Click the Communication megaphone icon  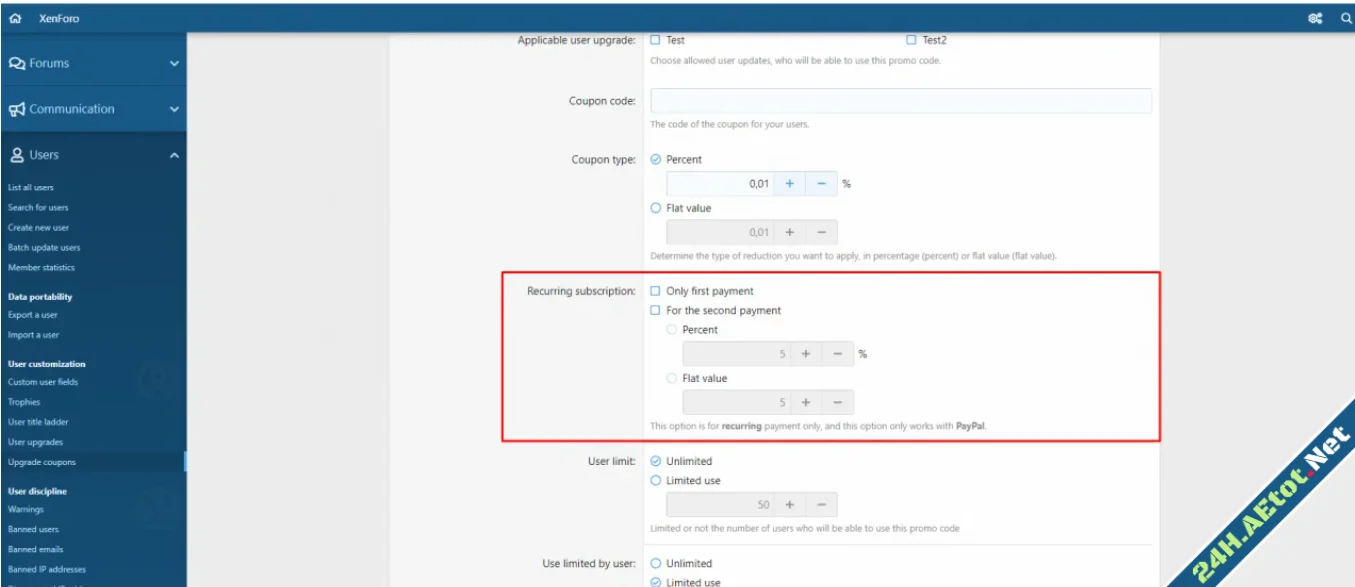click(x=17, y=110)
